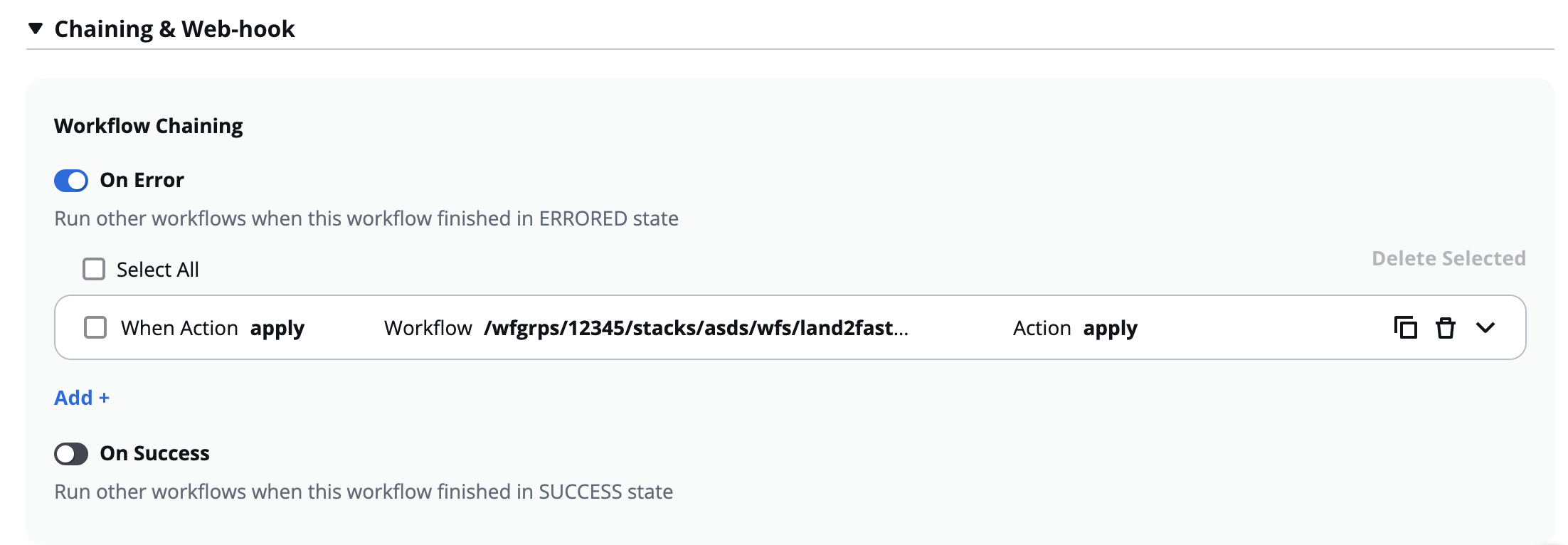Enable the On Success toggle
The width and height of the screenshot is (1568, 545).
(71, 454)
